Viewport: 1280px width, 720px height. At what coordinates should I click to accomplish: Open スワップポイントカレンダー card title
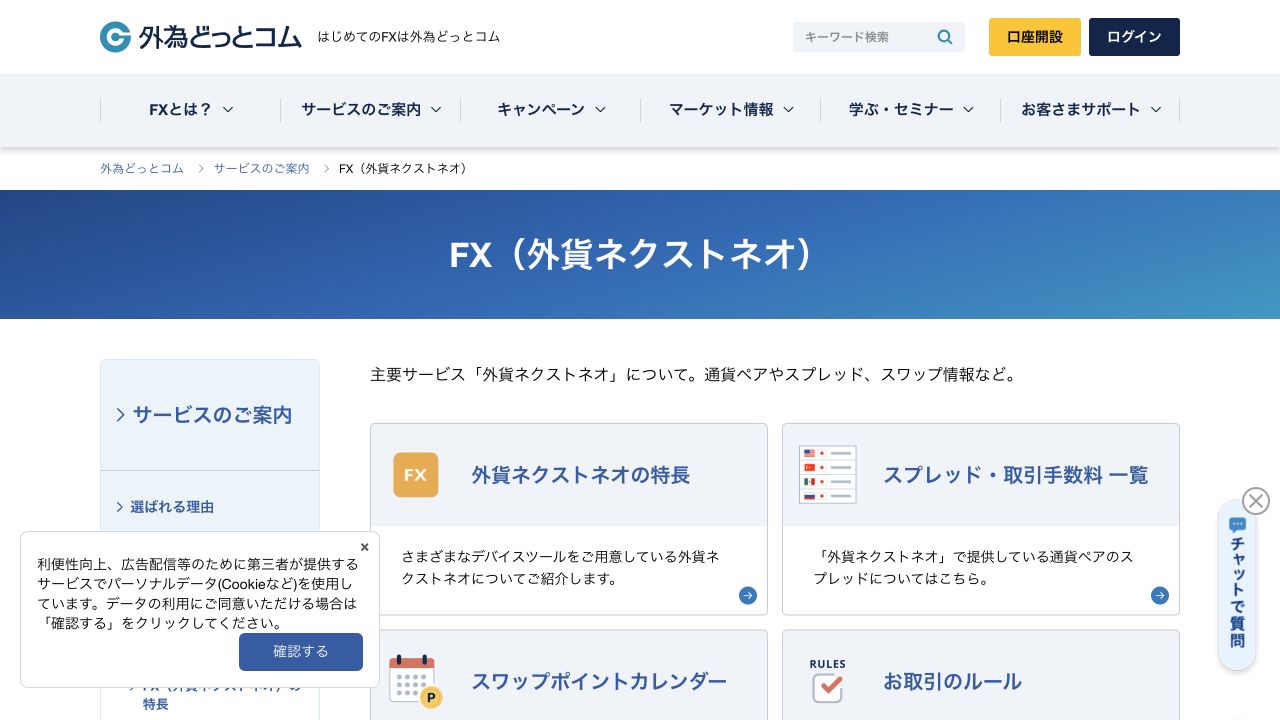599,681
